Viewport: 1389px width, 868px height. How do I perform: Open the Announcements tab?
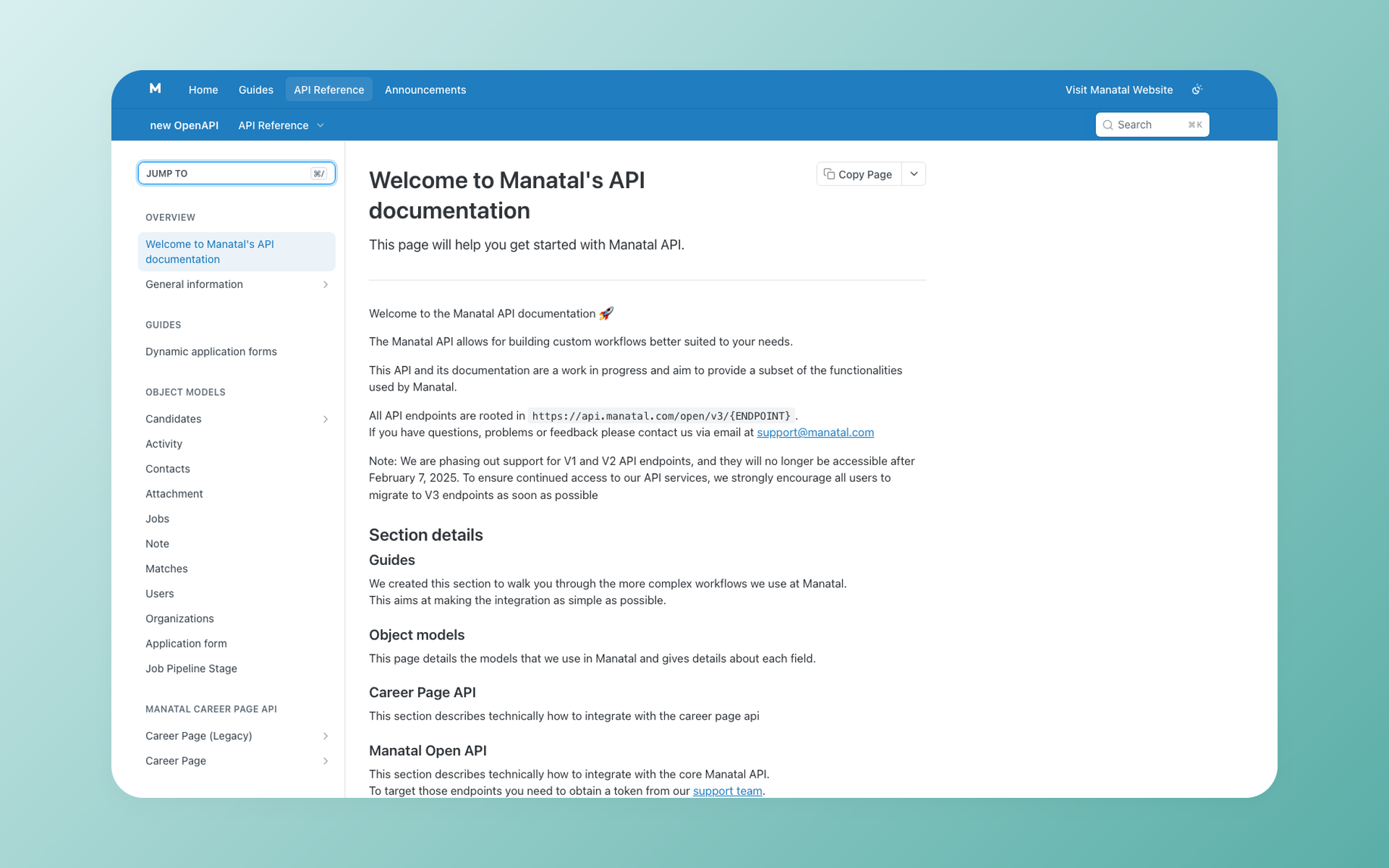pos(425,90)
